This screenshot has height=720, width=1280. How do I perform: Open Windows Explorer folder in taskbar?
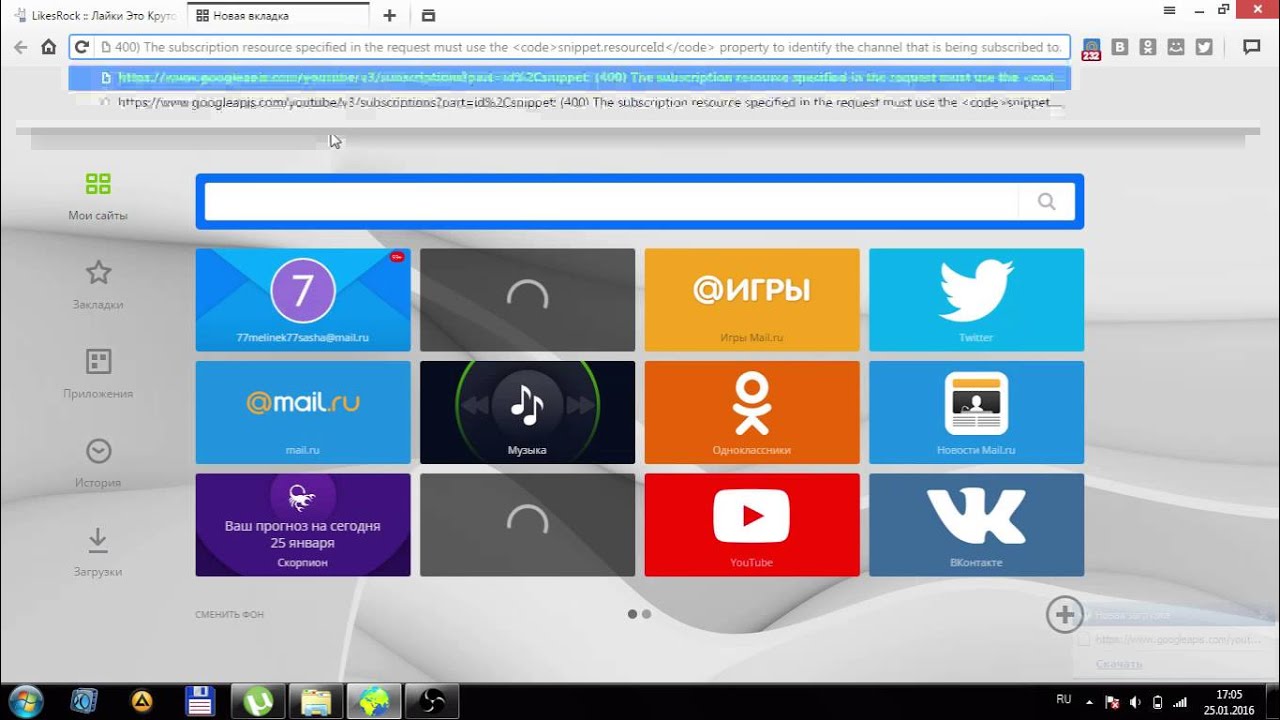coord(316,701)
